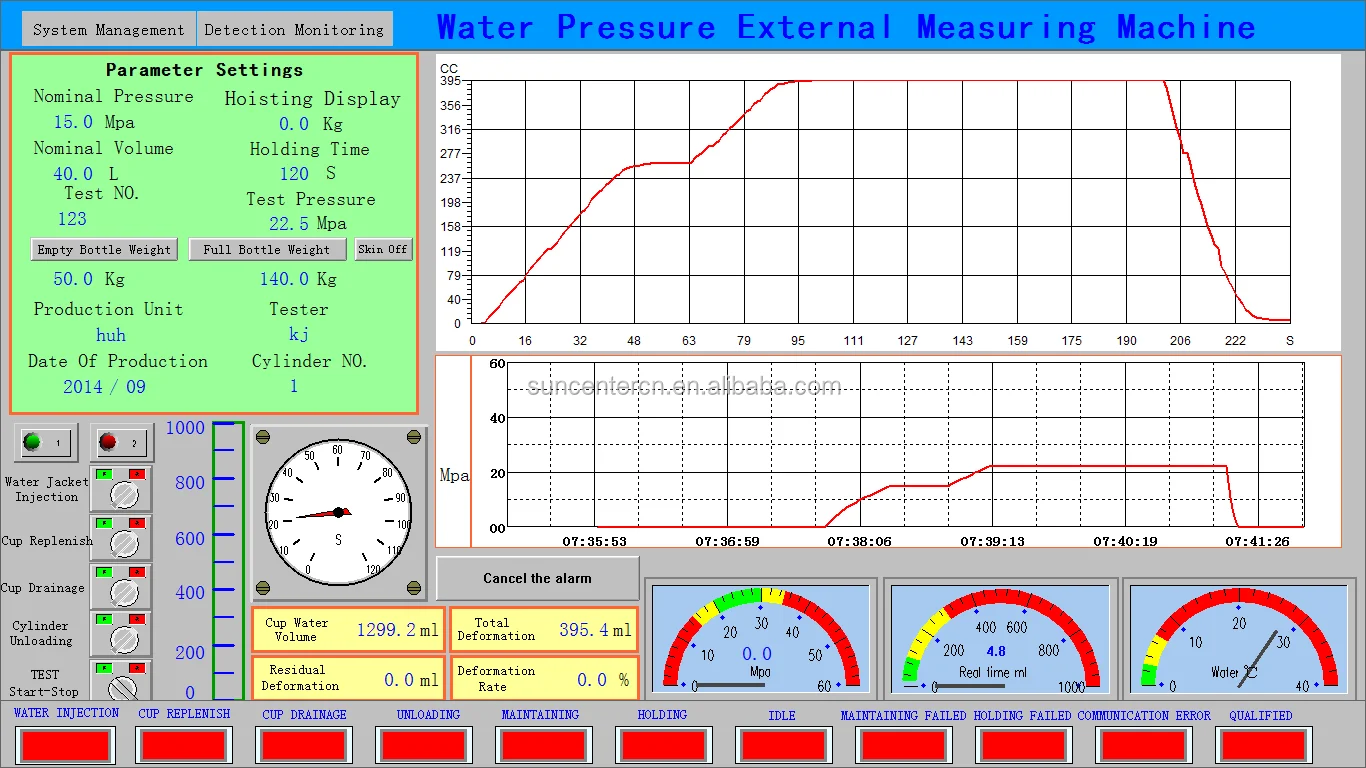The image size is (1366, 768).
Task: Click the WATER INJECTION status indicator
Action: click(66, 745)
